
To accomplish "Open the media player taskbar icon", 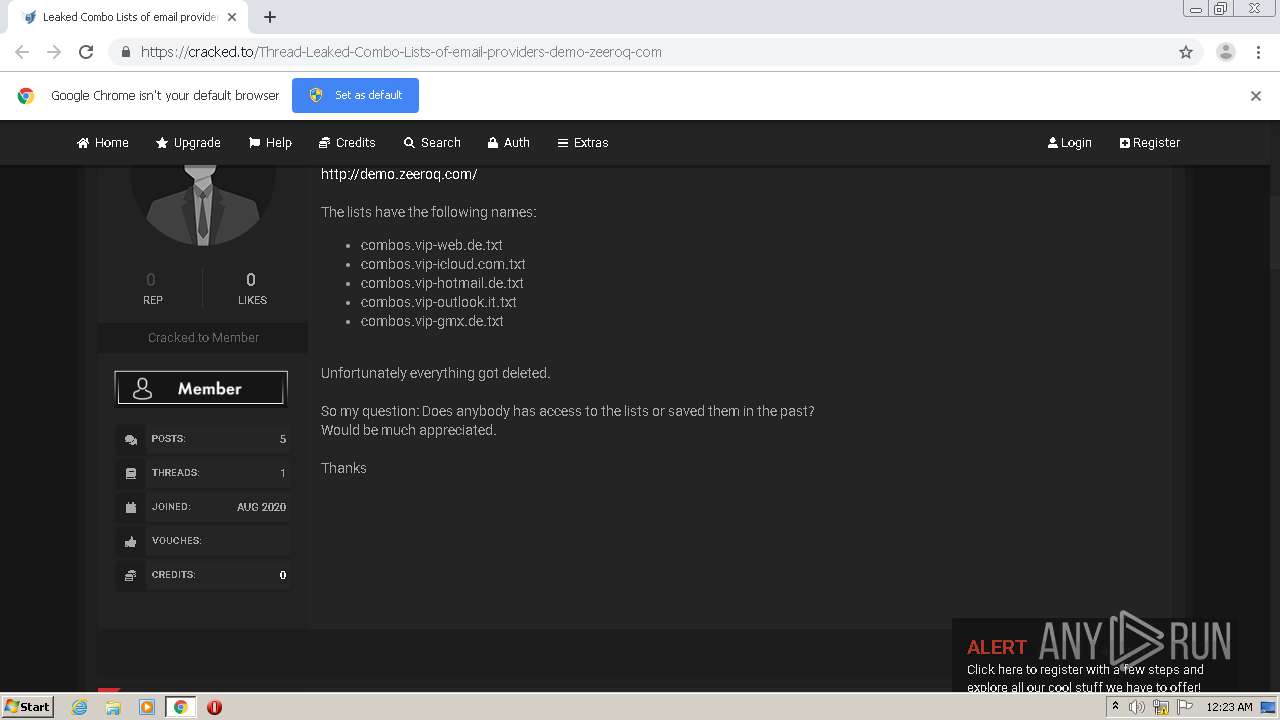I will coord(147,707).
